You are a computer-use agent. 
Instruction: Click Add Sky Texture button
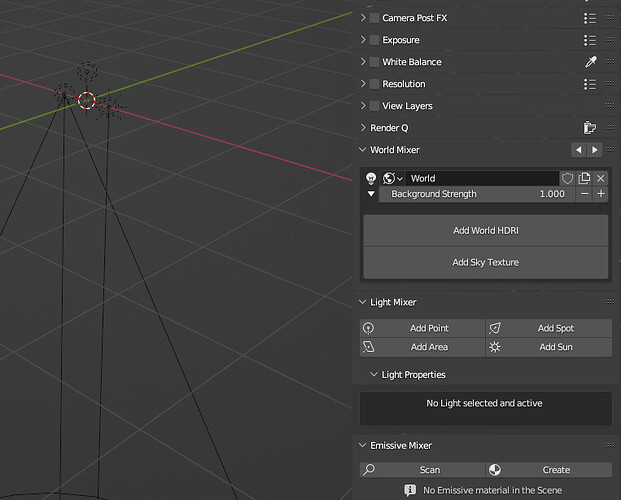[x=486, y=262]
